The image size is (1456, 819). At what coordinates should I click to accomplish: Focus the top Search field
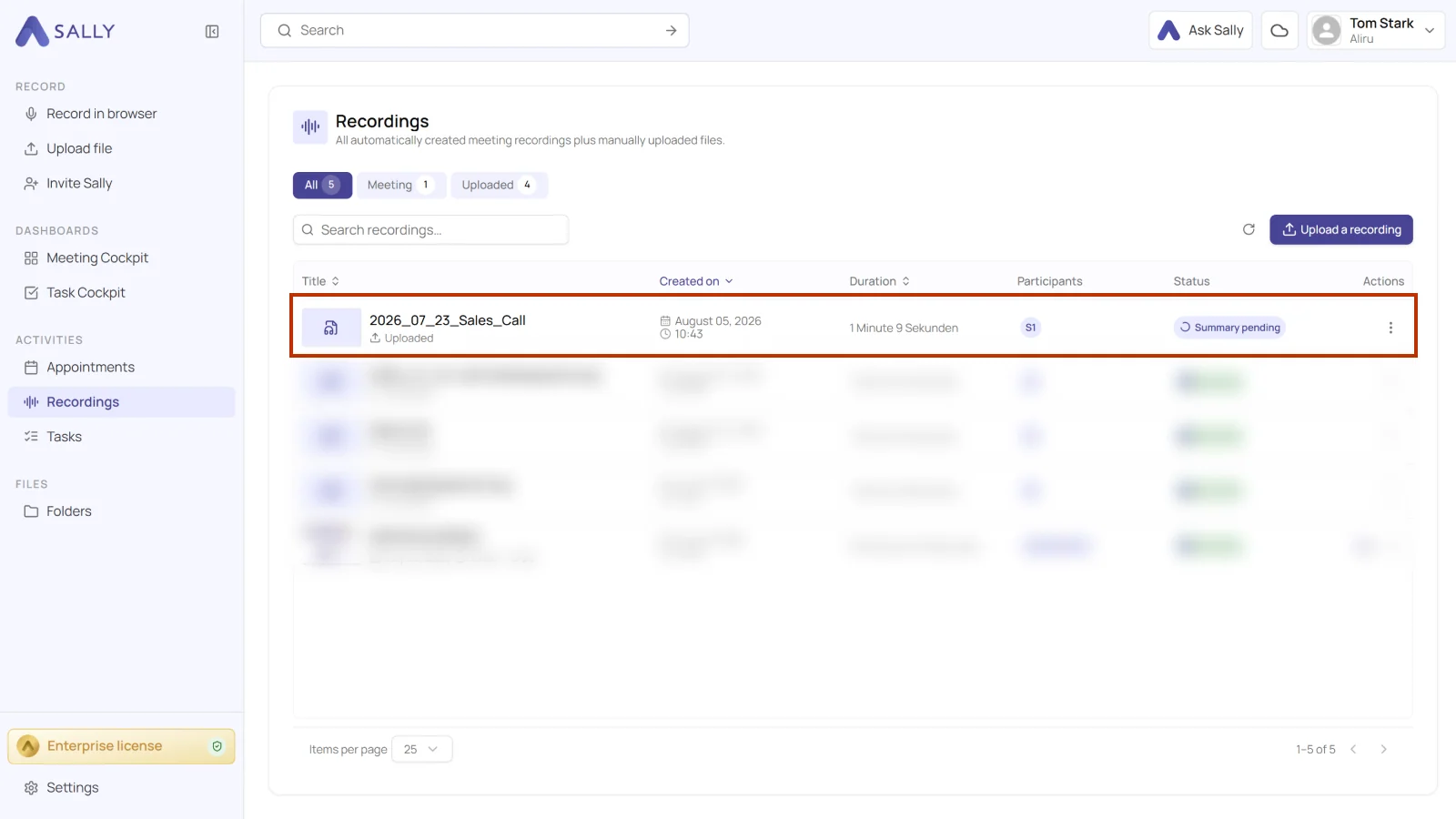click(x=475, y=30)
